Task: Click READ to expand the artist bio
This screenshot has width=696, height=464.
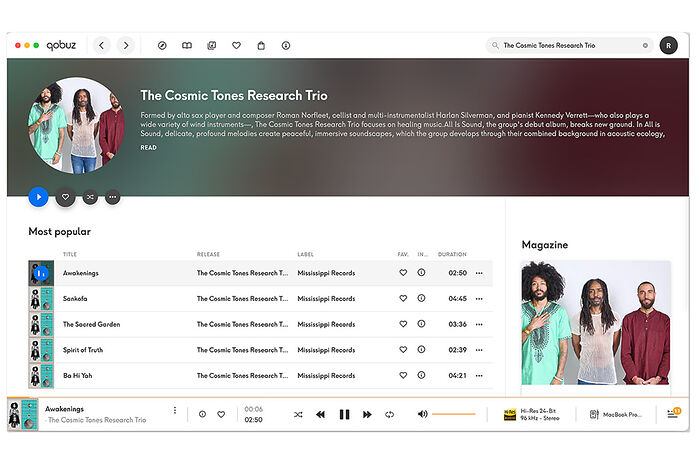Action: 148,147
